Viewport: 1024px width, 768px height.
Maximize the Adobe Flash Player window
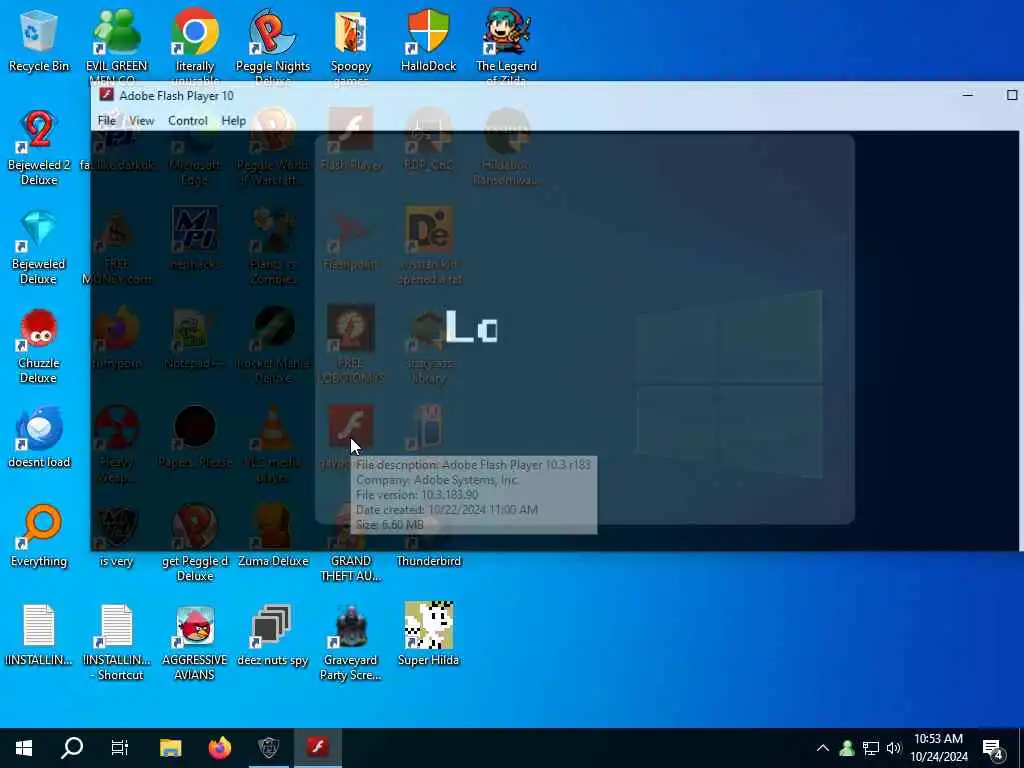coord(1011,95)
